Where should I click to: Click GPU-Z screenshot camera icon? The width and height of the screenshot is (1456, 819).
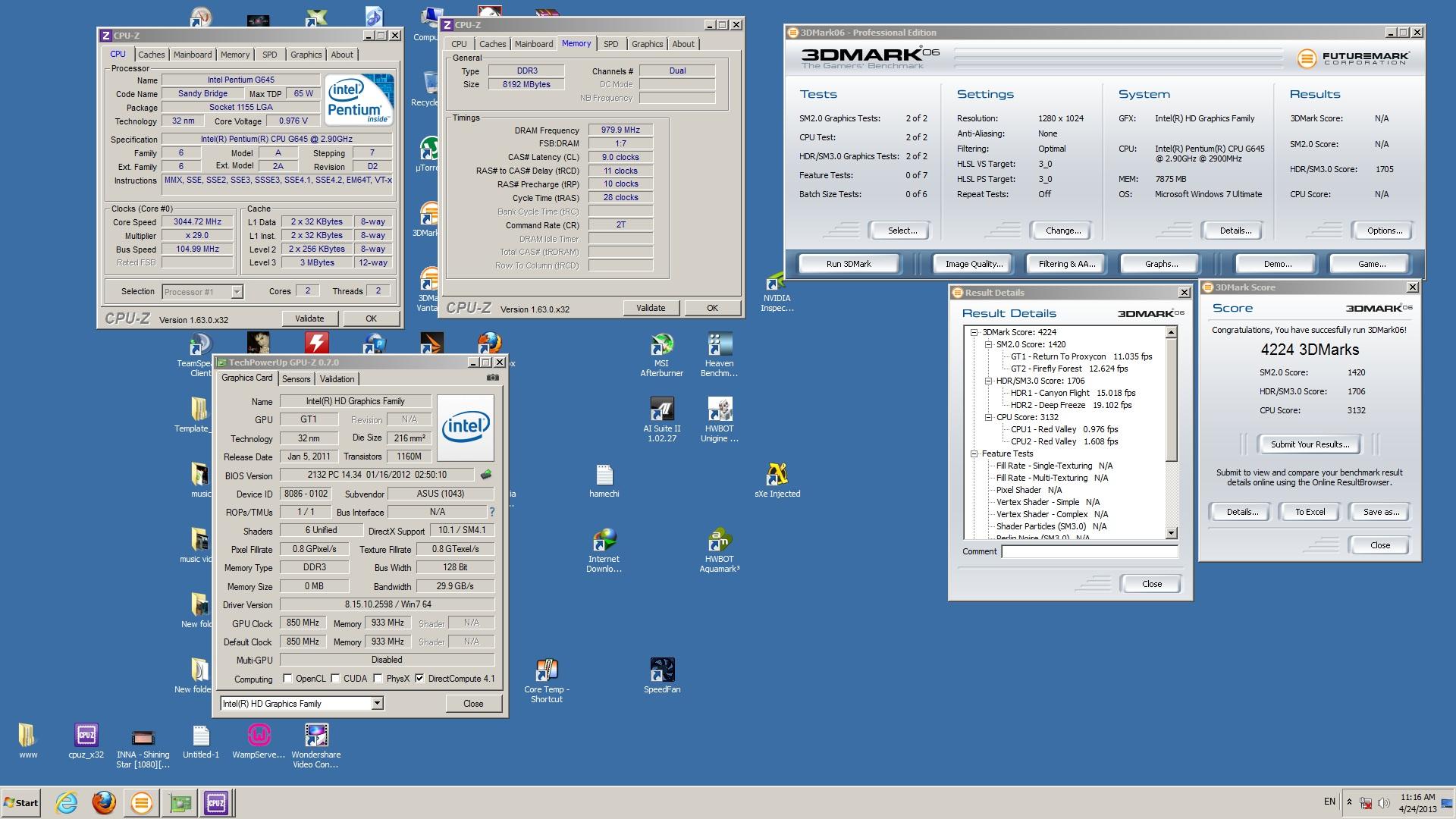[x=493, y=378]
